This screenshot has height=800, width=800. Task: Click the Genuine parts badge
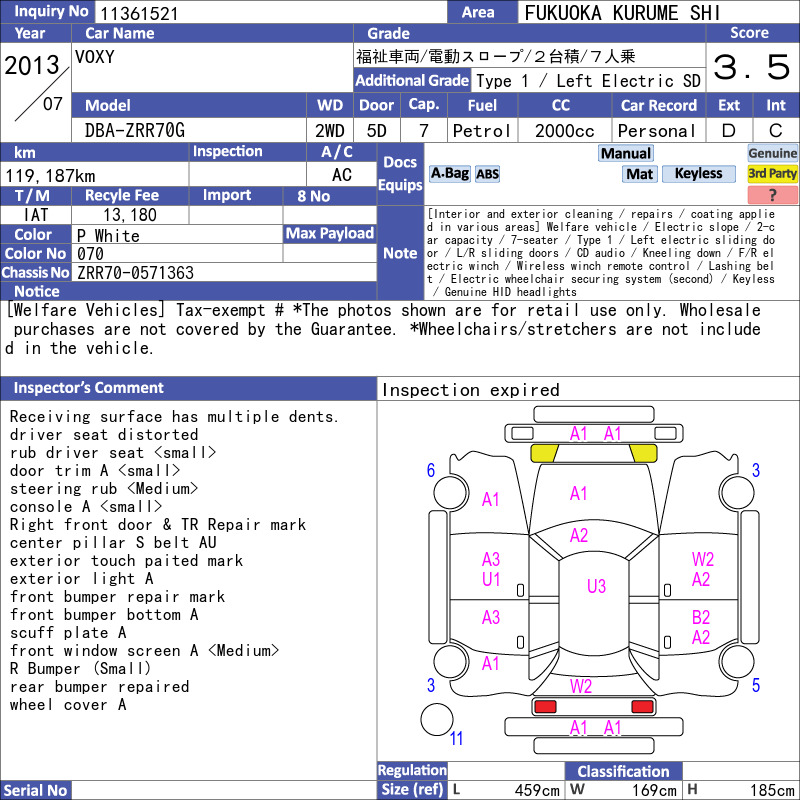tap(772, 153)
